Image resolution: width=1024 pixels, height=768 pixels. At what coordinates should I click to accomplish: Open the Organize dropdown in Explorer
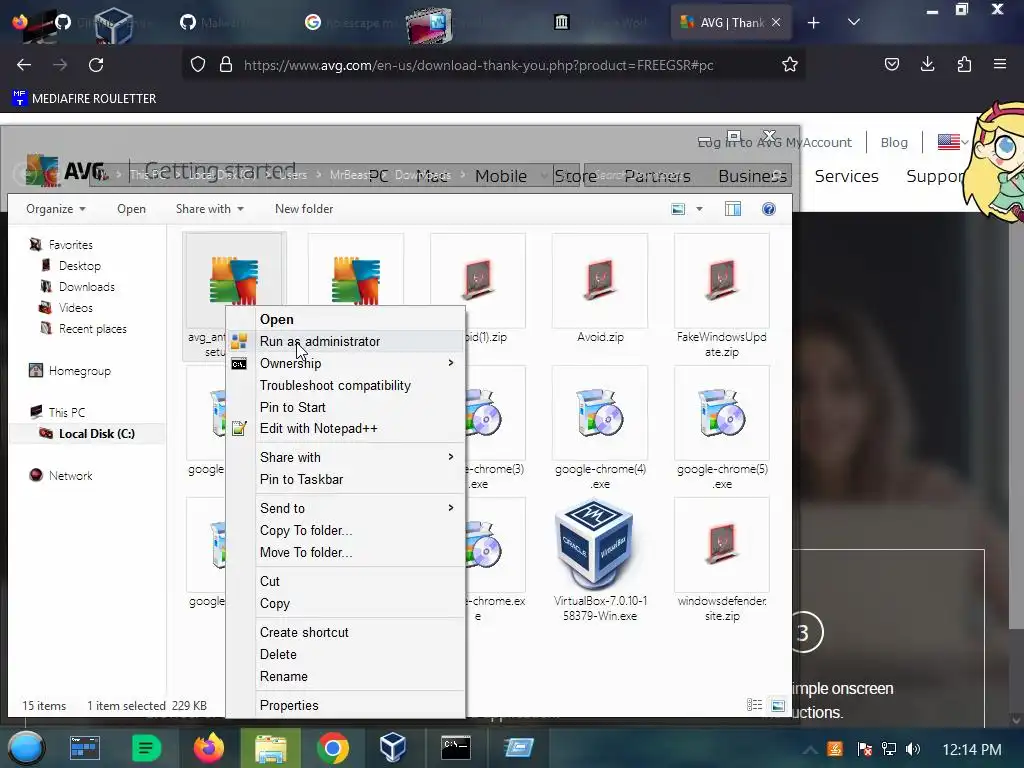pos(56,209)
